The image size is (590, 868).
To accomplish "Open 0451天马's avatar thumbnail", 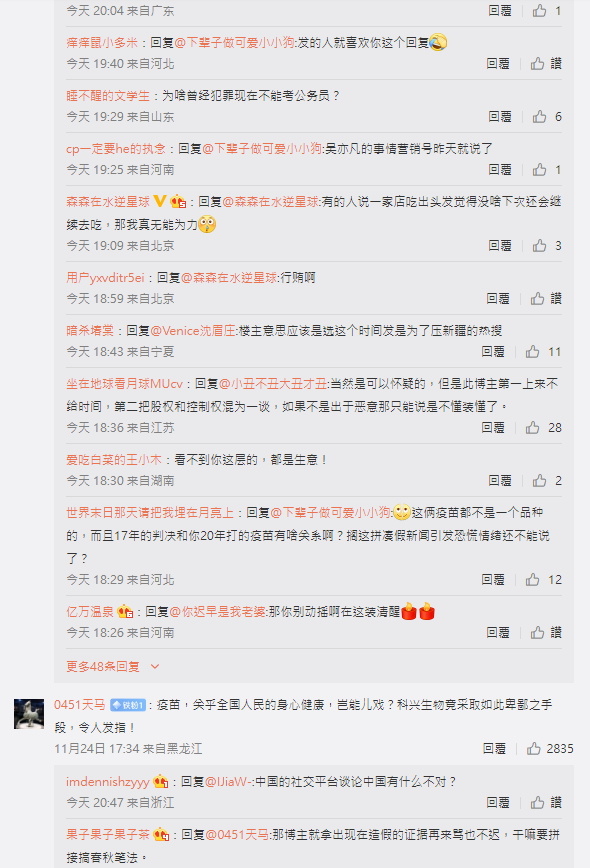I will 29,714.
